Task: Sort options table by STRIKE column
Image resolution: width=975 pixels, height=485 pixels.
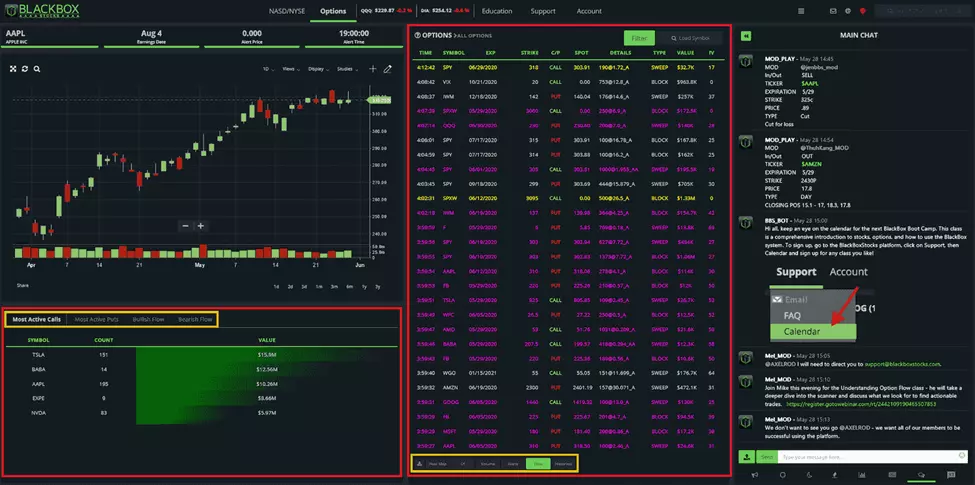Action: pos(532,53)
